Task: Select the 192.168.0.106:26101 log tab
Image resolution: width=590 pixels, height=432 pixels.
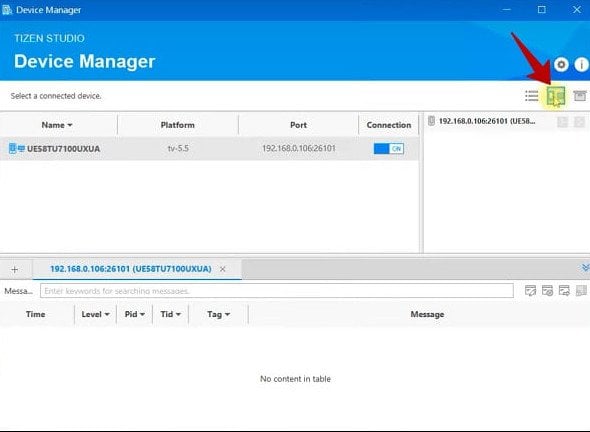Action: click(x=131, y=269)
